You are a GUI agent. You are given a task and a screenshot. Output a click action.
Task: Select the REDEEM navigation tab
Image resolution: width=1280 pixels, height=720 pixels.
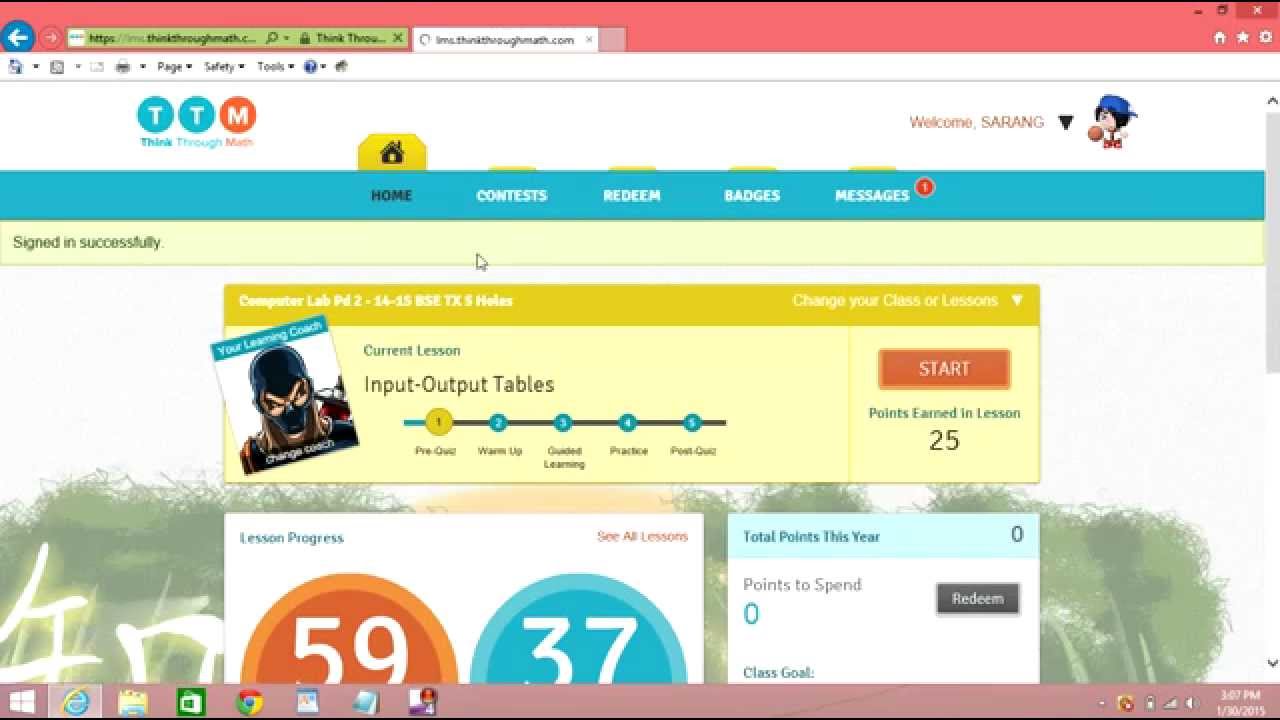click(632, 196)
